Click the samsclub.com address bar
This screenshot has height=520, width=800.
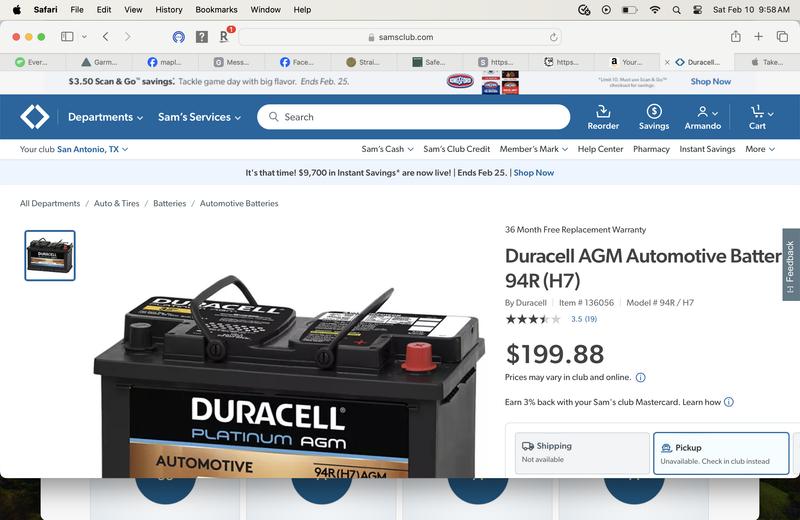(401, 37)
